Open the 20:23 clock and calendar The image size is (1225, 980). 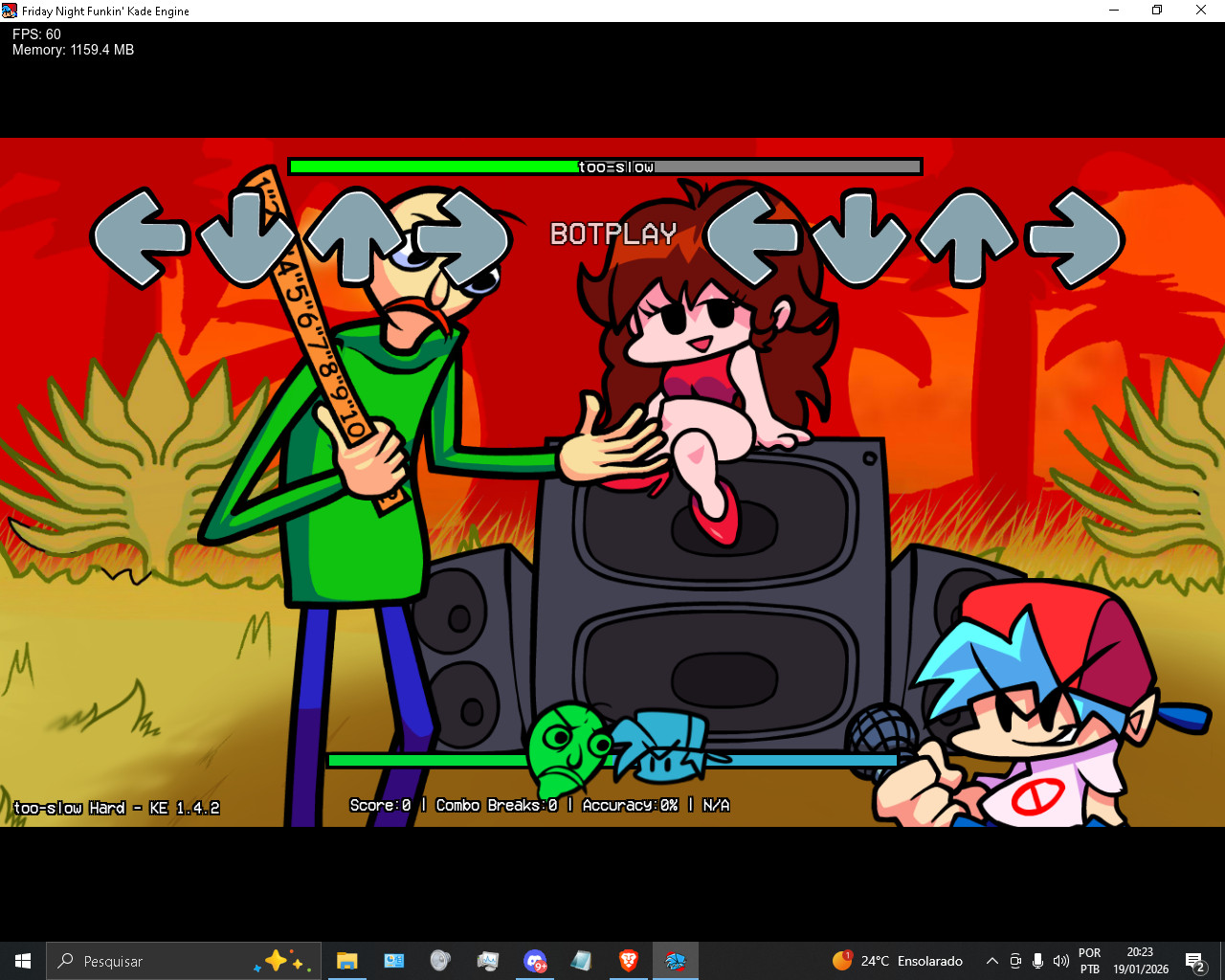[x=1140, y=961]
